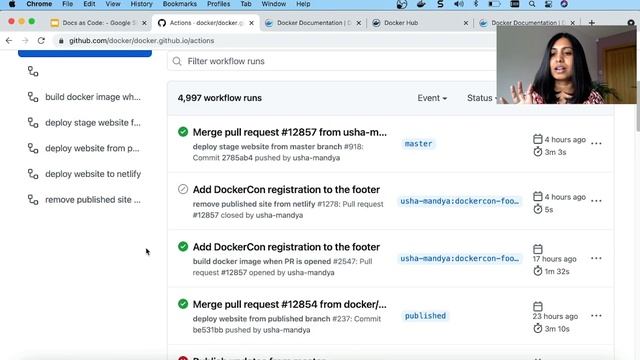Viewport: 640px width, 360px height.
Task: Open the Bookmarks menu
Action: tap(180, 4)
